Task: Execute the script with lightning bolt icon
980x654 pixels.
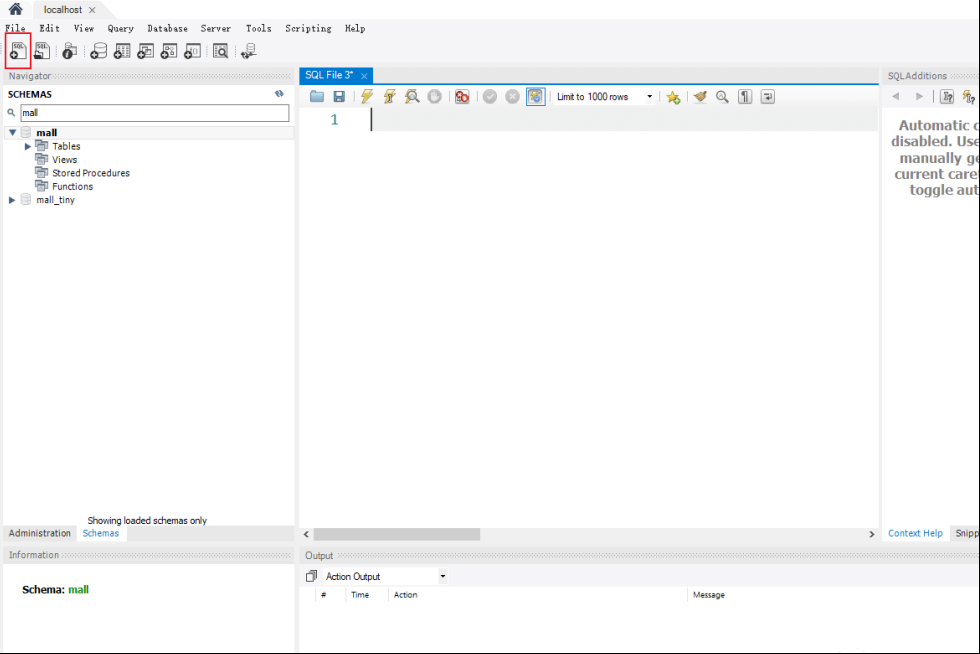Action: 367,96
